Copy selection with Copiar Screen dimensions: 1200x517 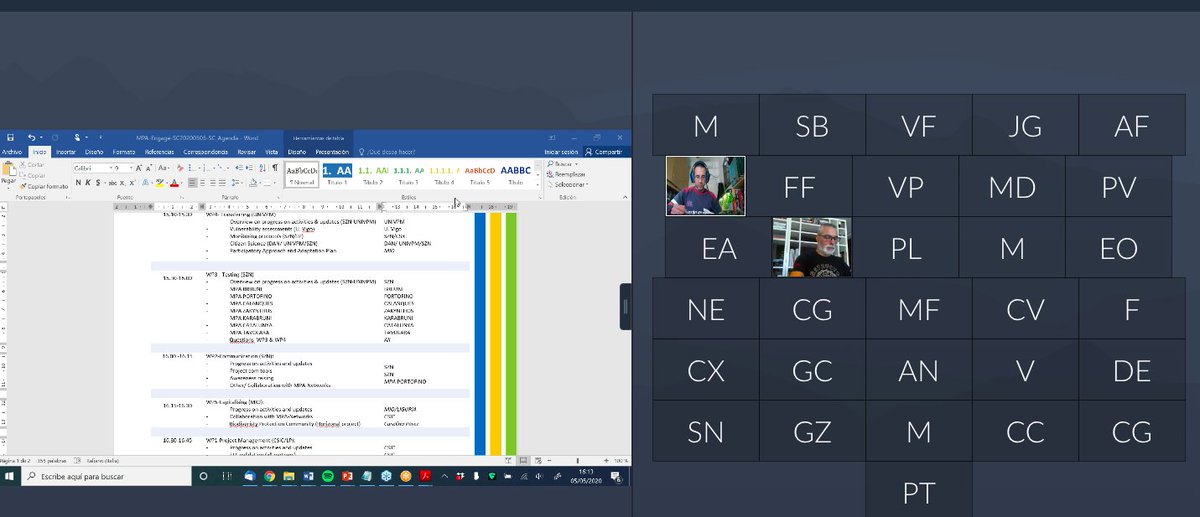(x=33, y=176)
